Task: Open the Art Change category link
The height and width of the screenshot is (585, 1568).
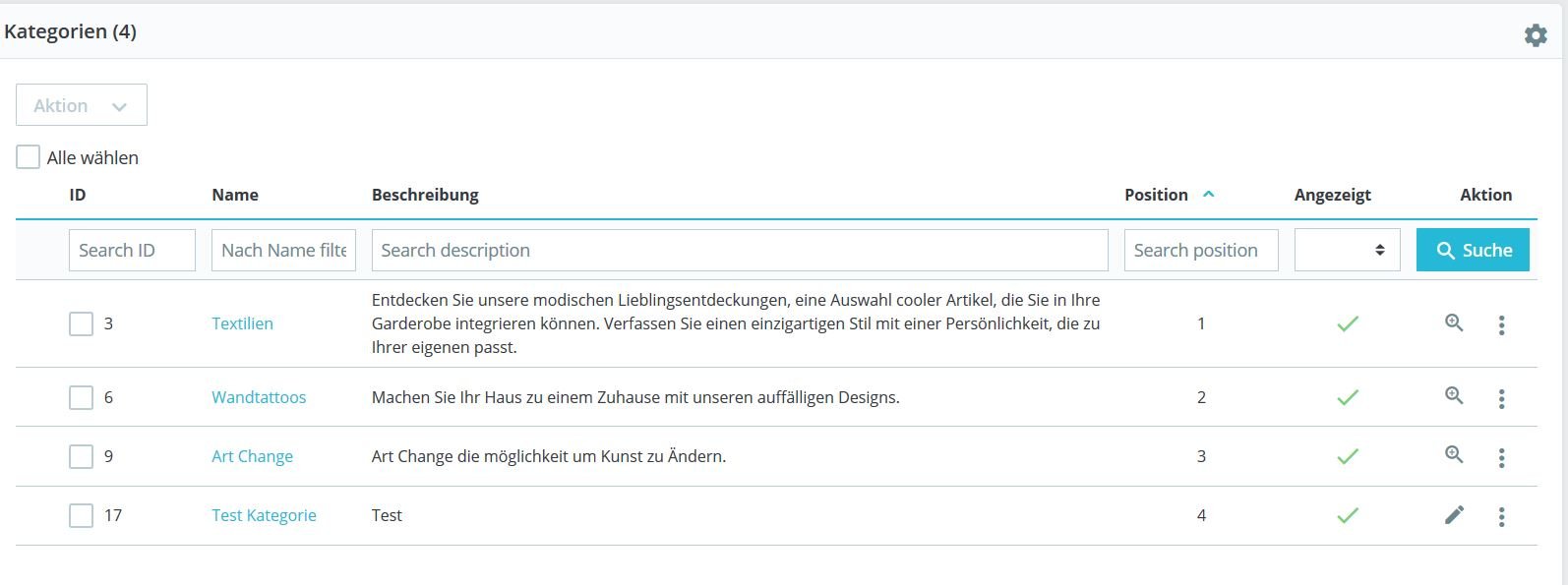Action: click(x=252, y=456)
